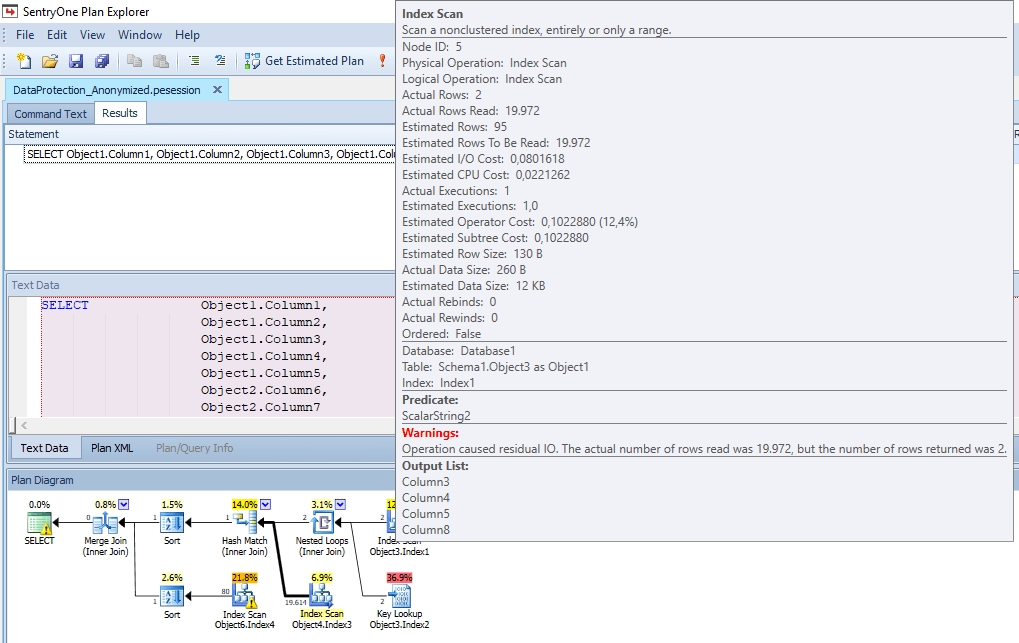The image size is (1019, 643).
Task: Select the SELECT Object1.Column1 statement row
Action: [210, 154]
